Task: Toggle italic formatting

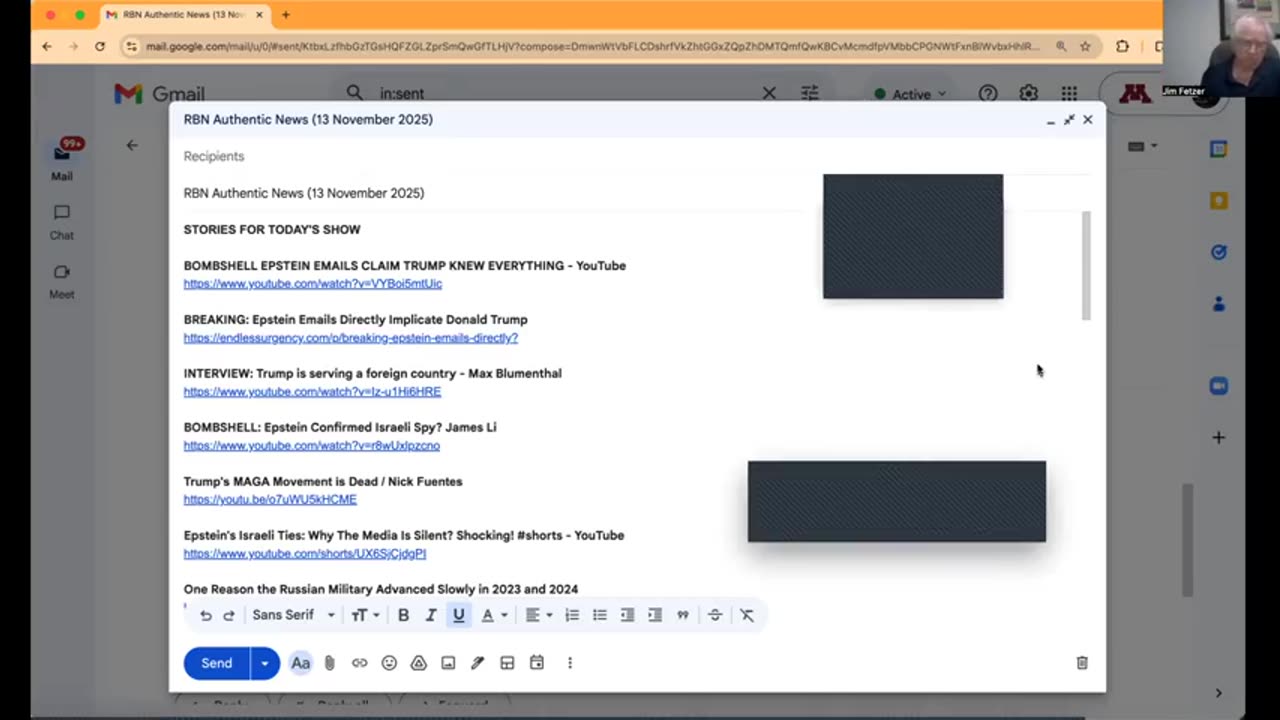Action: tap(431, 615)
